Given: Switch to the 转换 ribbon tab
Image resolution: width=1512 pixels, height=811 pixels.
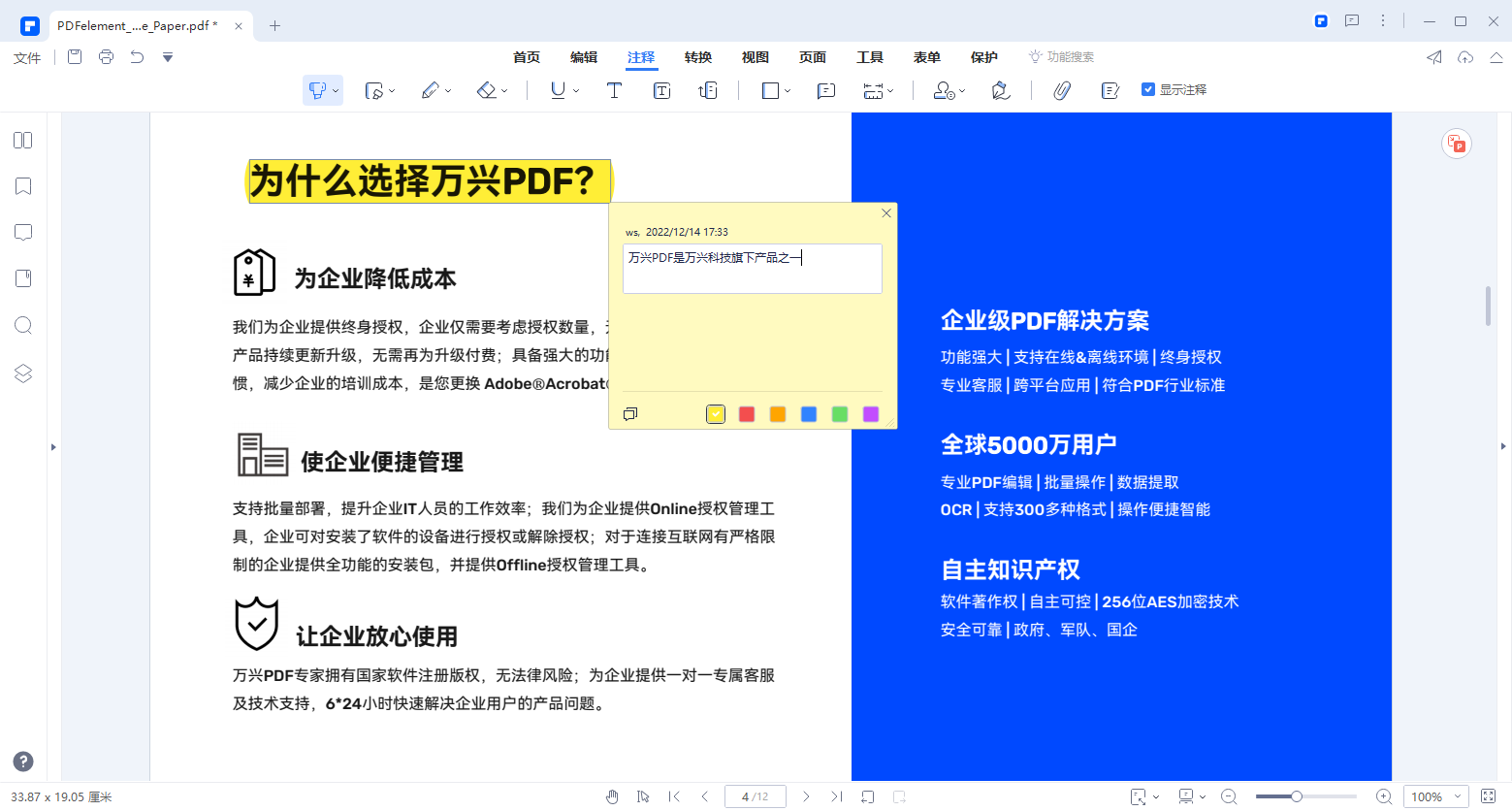Looking at the screenshot, I should click(697, 57).
